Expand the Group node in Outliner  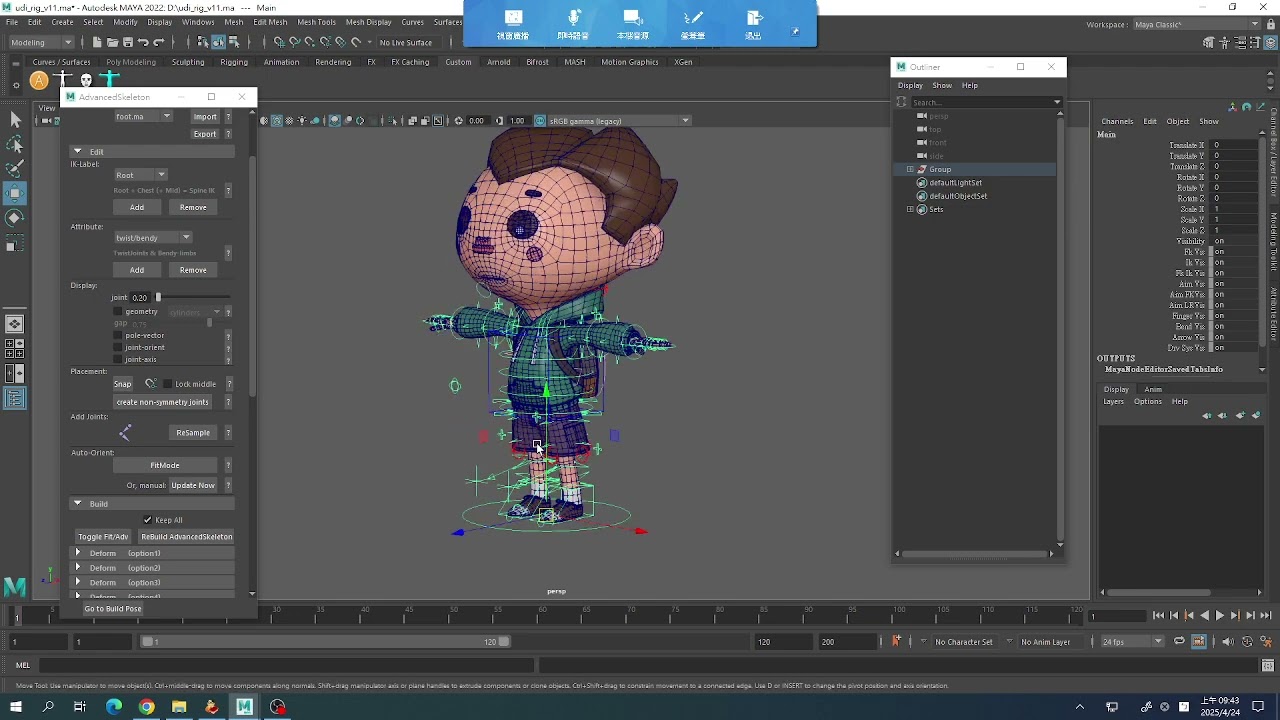[910, 170]
